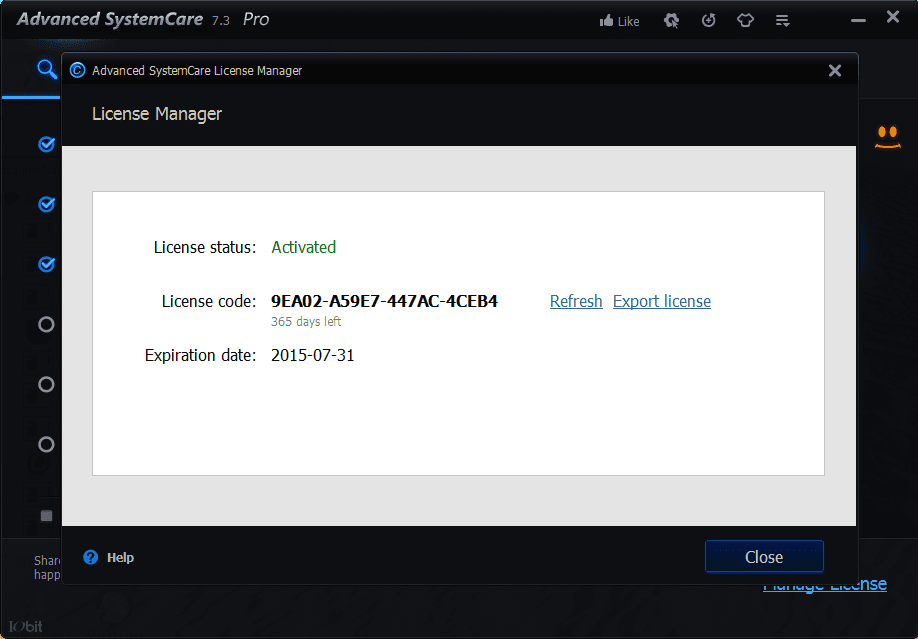Close the License Manager with the Close button
918x639 pixels.
pyautogui.click(x=763, y=557)
